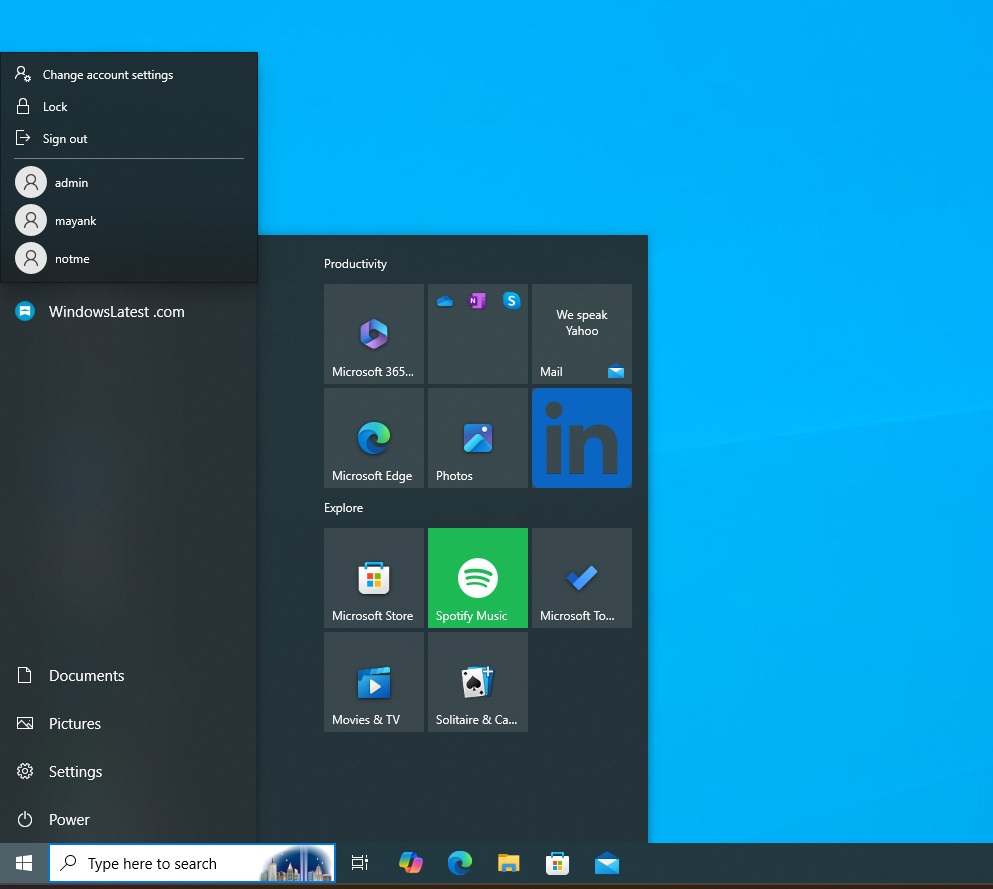Open the Microsoft 365 tile
993x889 pixels.
click(x=374, y=334)
